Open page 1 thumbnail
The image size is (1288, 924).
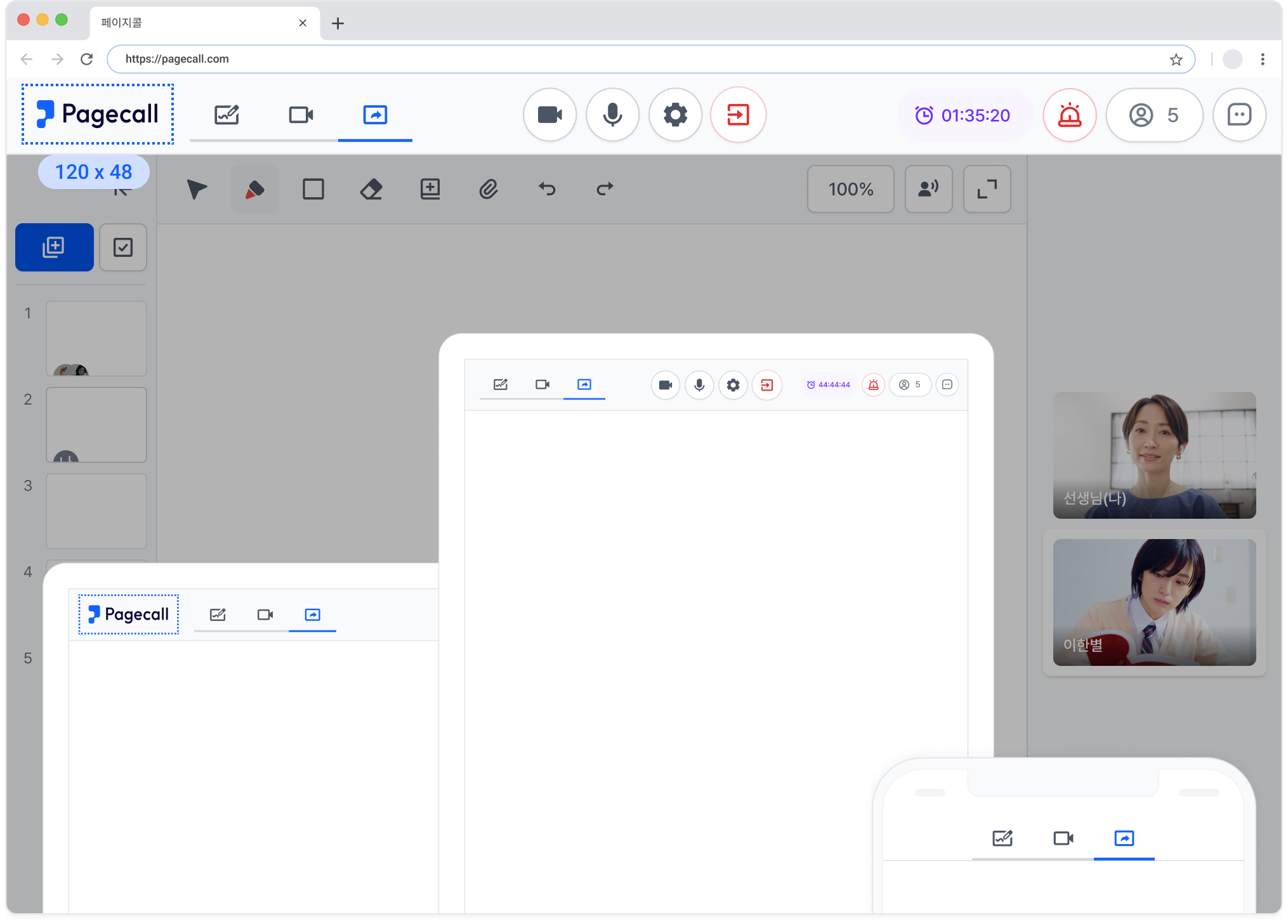pyautogui.click(x=96, y=339)
